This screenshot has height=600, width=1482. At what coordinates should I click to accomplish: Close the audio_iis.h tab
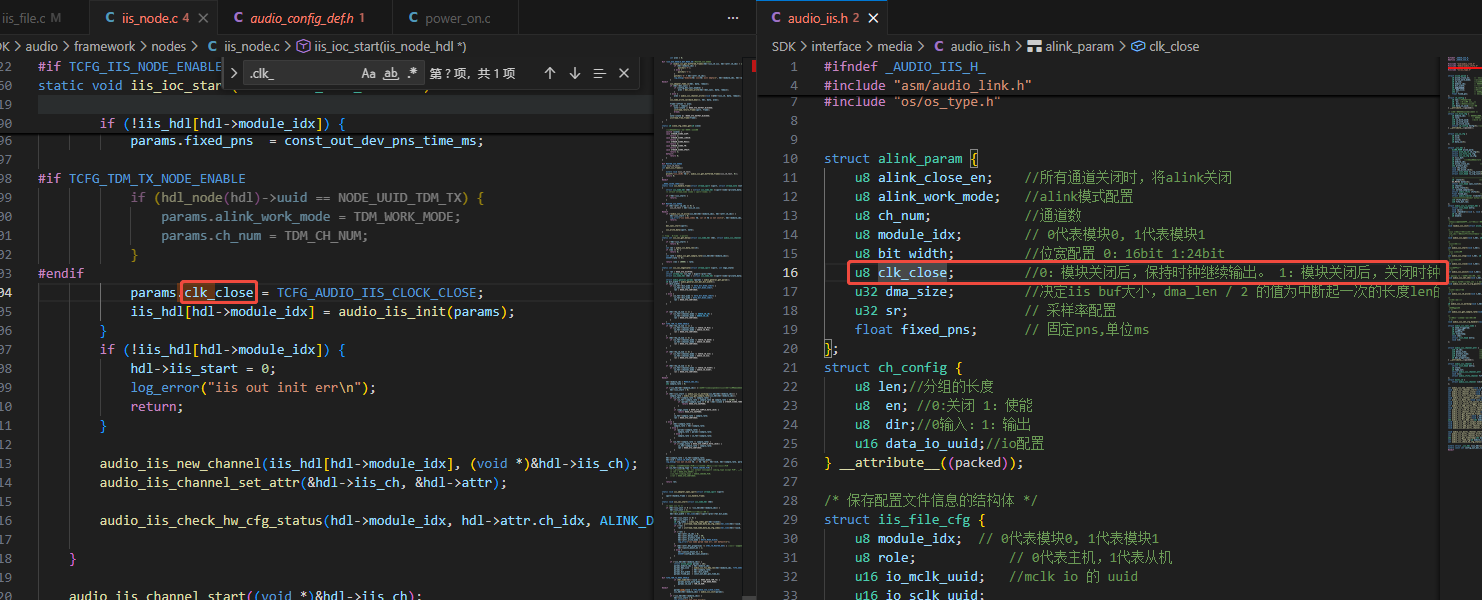pyautogui.click(x=872, y=18)
